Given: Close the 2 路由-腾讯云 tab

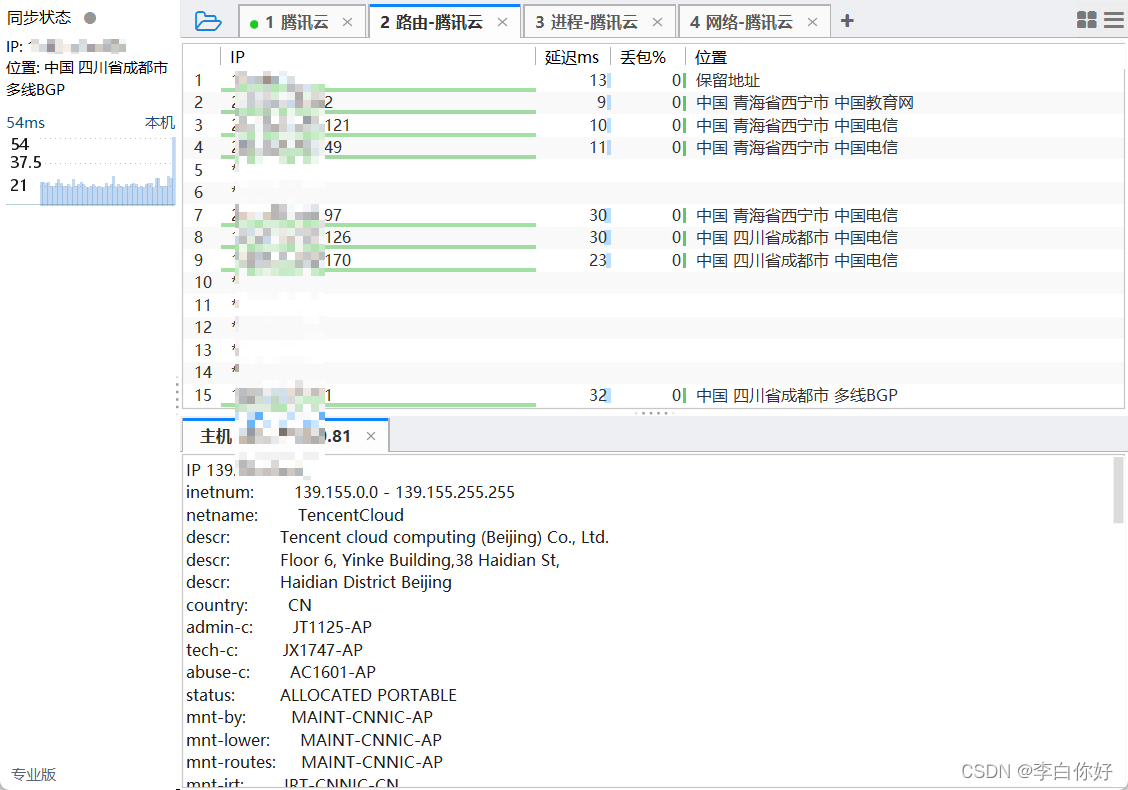Looking at the screenshot, I should click(502, 22).
